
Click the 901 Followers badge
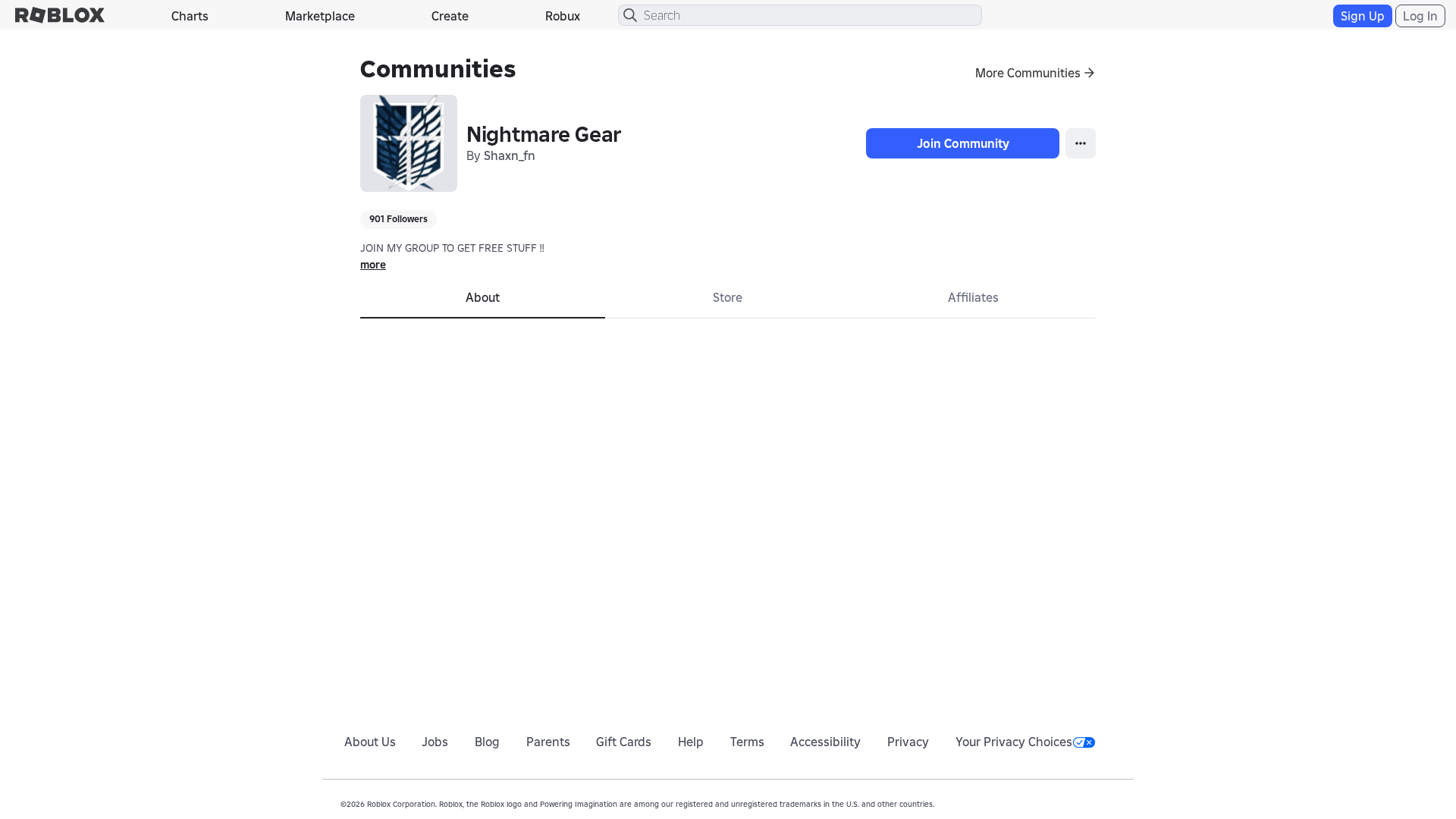click(398, 219)
